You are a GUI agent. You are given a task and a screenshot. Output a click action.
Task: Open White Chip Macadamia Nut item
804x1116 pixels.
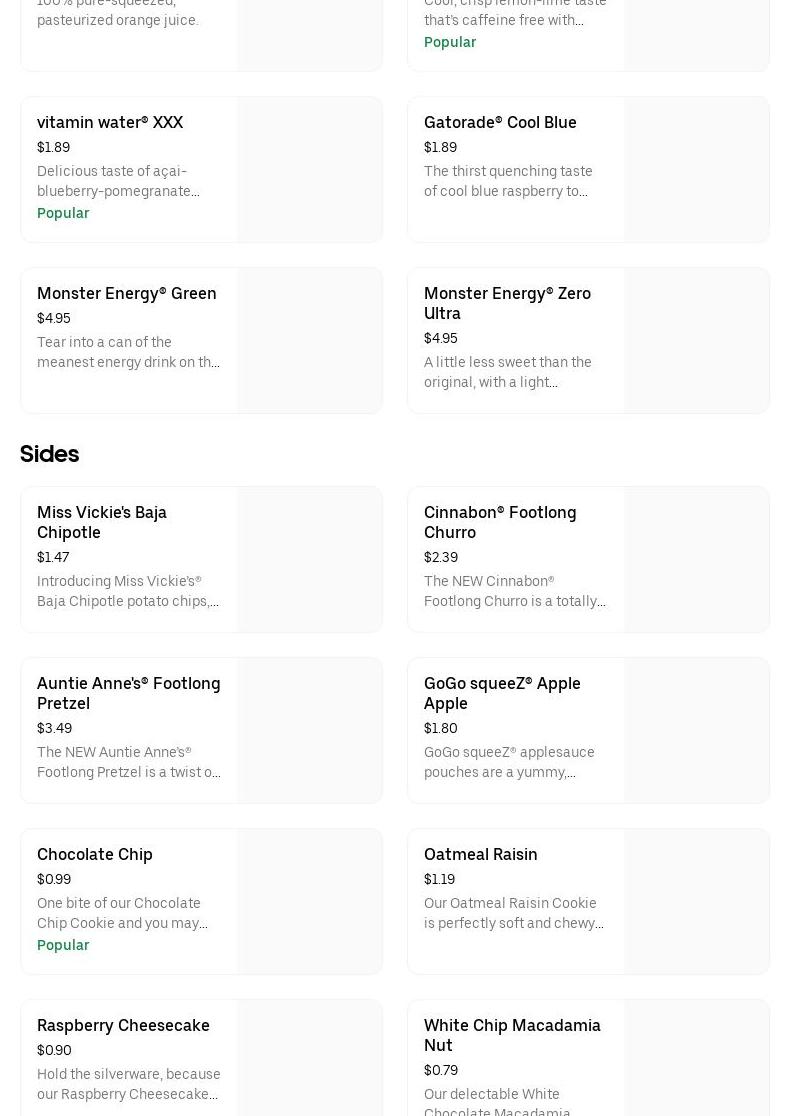pyautogui.click(x=512, y=1035)
